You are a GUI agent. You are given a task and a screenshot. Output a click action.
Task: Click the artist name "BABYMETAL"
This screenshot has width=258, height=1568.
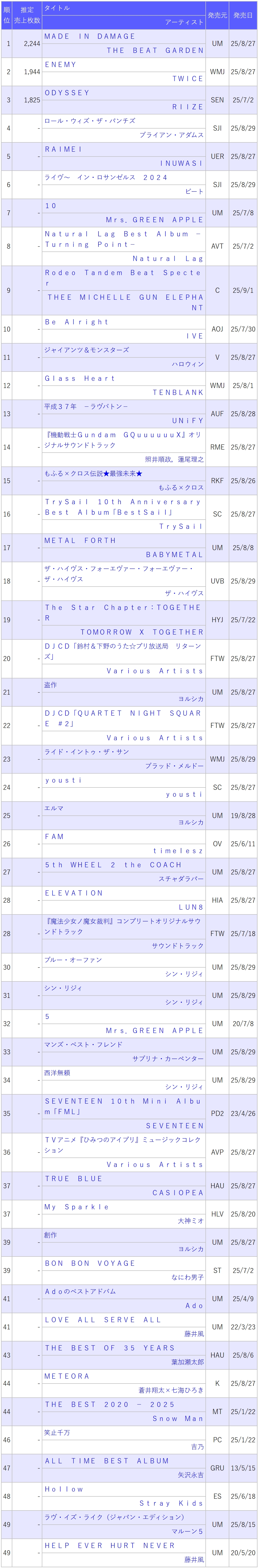[175, 554]
